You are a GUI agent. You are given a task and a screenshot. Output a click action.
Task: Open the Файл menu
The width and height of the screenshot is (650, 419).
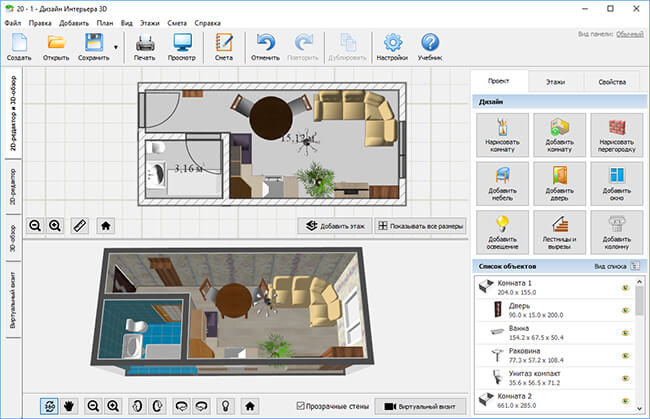(13, 23)
